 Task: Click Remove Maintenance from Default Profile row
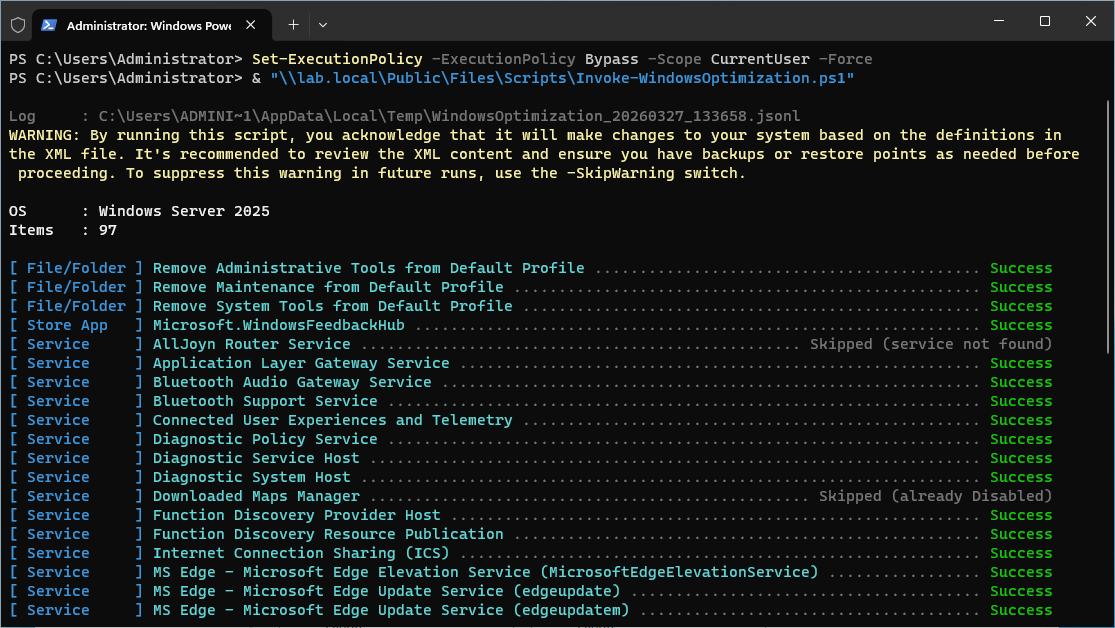(530, 287)
